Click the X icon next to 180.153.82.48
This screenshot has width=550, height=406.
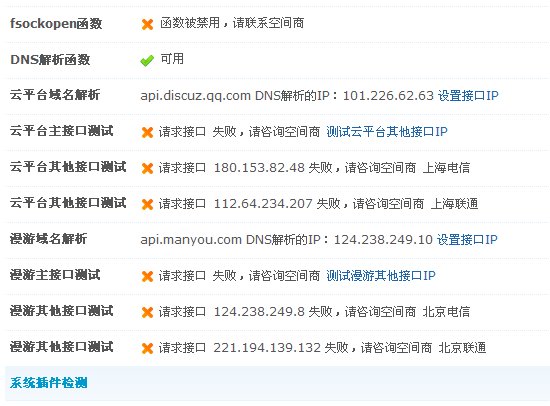click(147, 168)
